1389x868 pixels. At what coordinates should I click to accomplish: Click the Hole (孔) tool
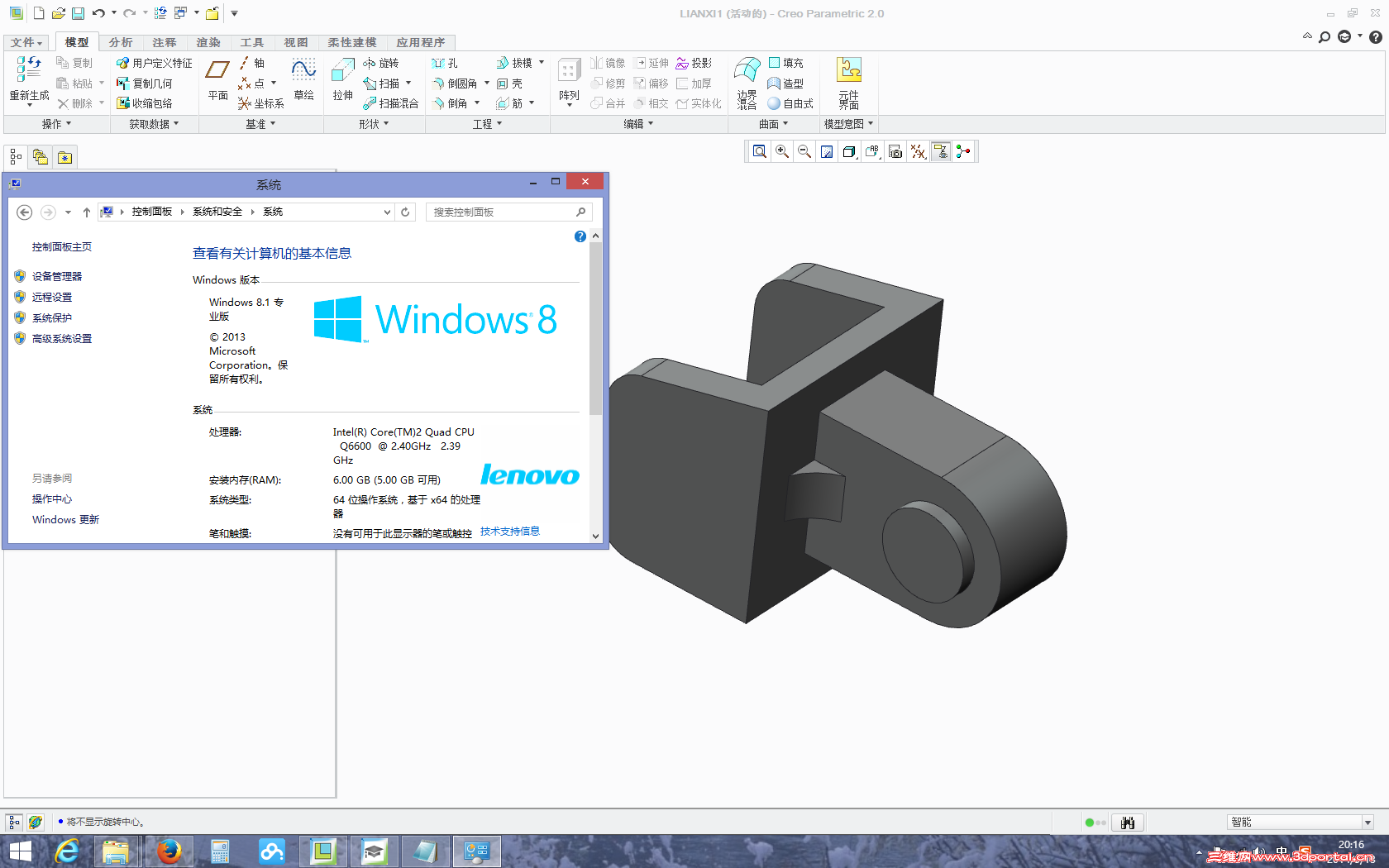pos(445,63)
